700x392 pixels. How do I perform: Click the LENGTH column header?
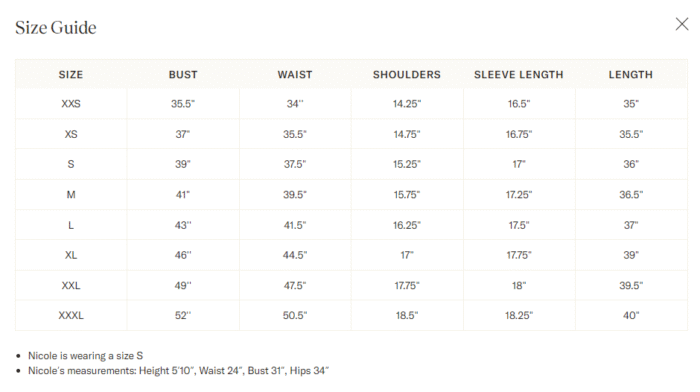coord(631,75)
